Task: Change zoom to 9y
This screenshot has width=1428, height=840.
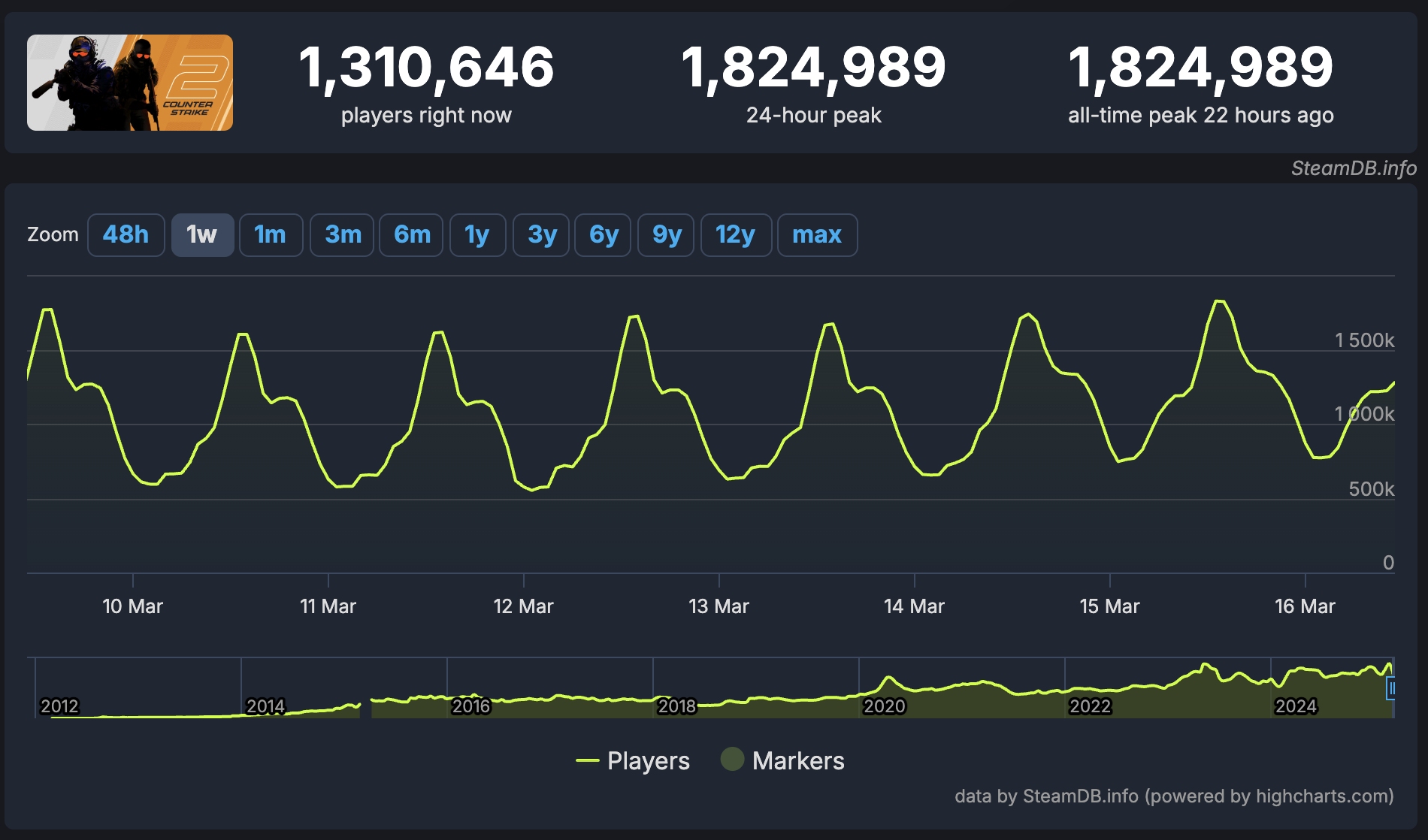Action: pos(666,235)
